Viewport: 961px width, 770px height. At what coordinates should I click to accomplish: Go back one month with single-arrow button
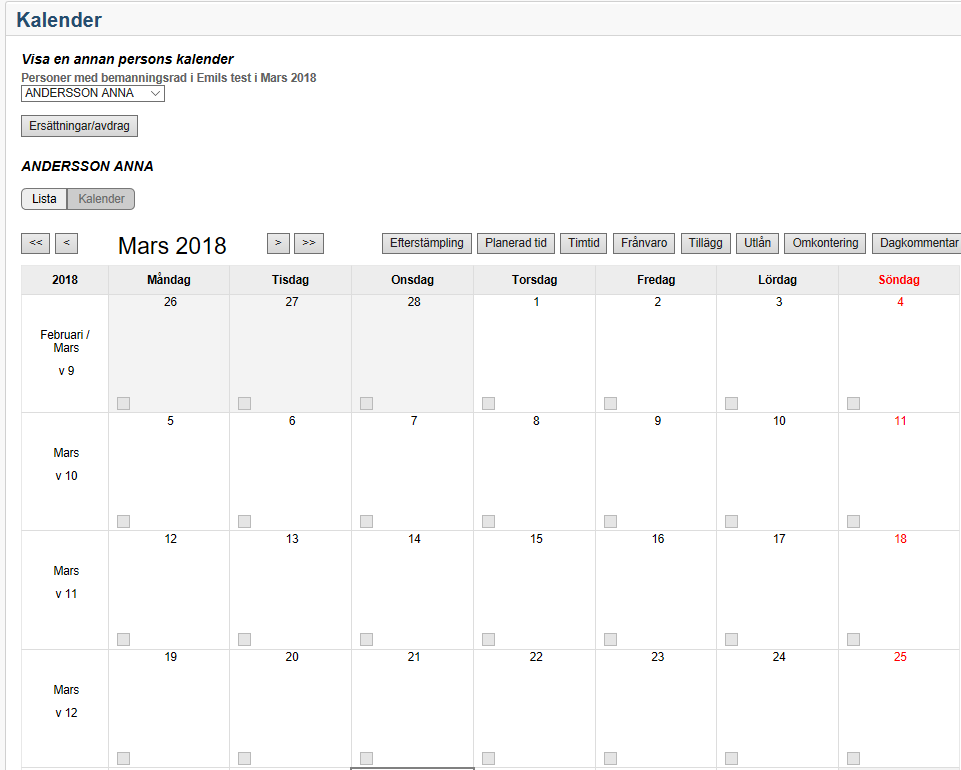66,242
